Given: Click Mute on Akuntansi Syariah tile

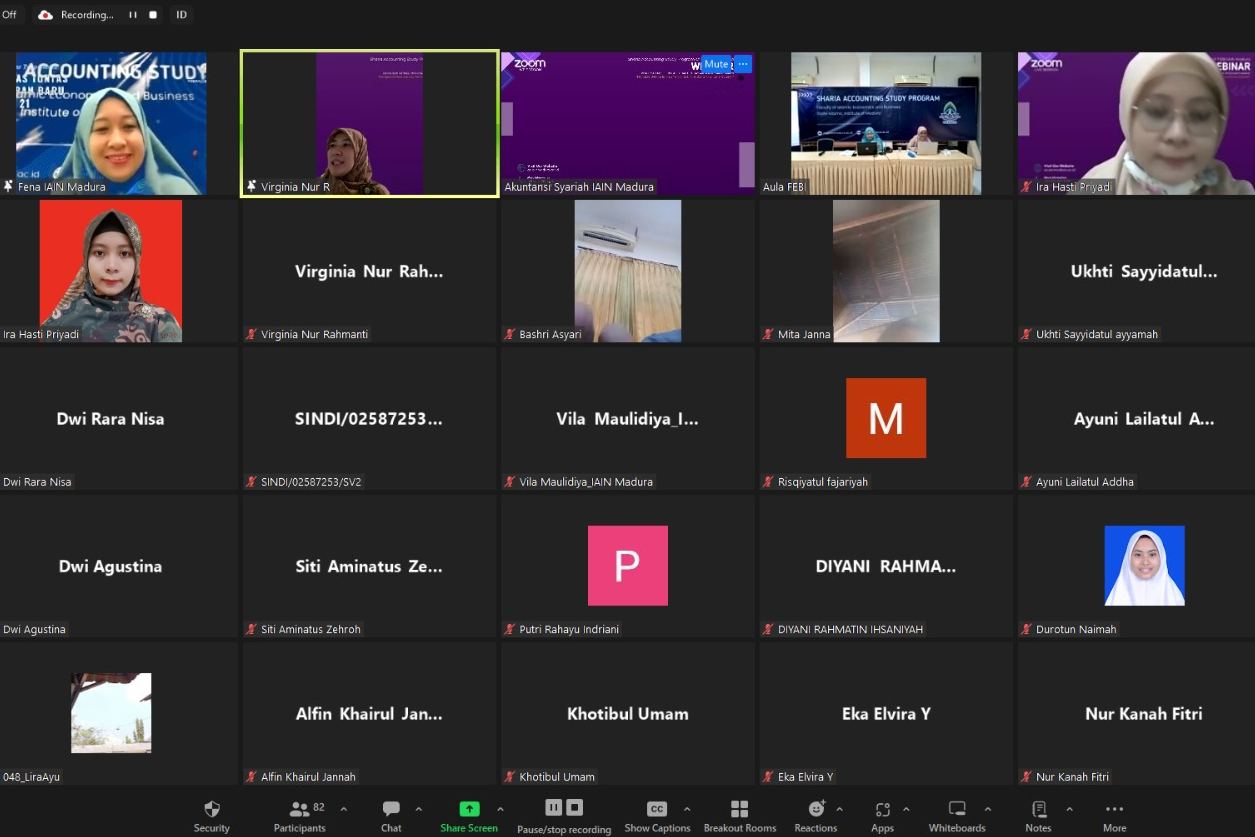Looking at the screenshot, I should pyautogui.click(x=715, y=64).
